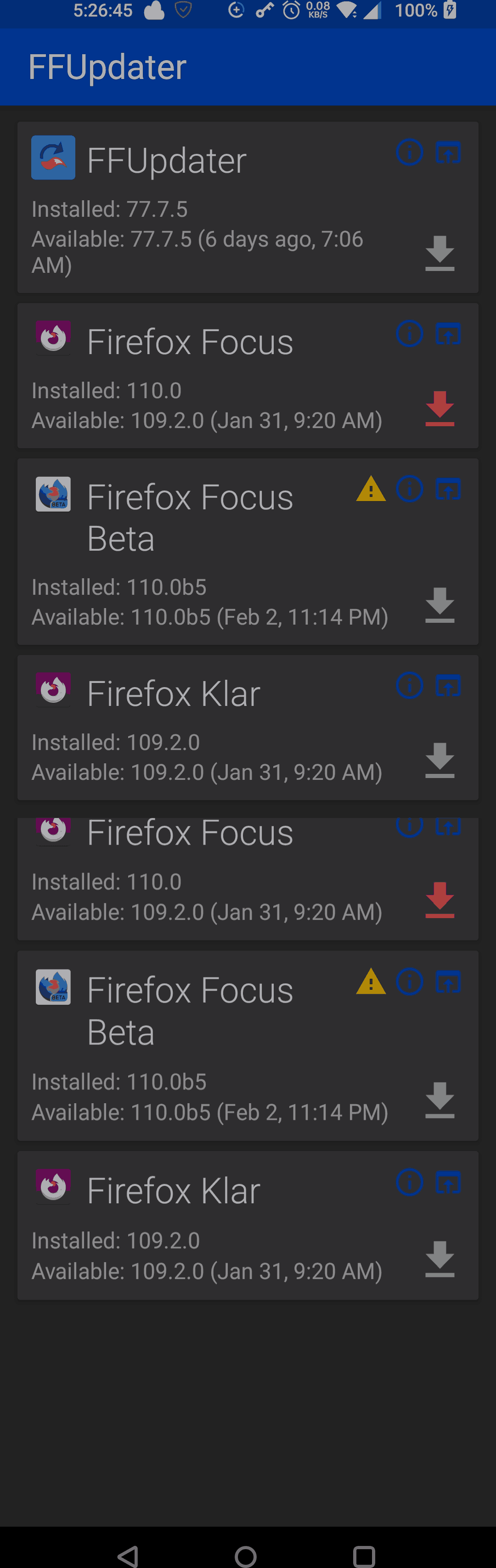
Task: Launch the installed Firefox Focus app
Action: 448,333
